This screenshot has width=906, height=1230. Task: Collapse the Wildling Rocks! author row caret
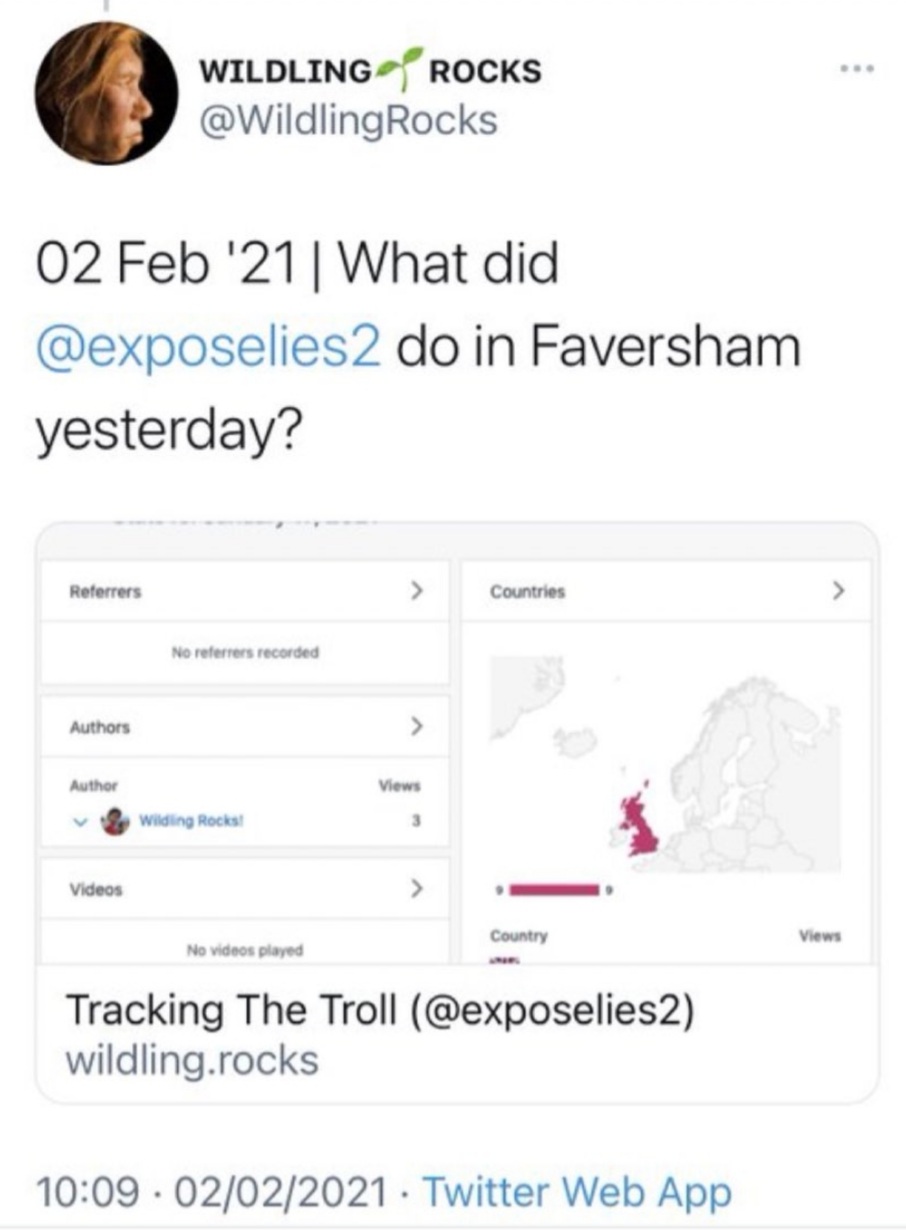pos(79,821)
